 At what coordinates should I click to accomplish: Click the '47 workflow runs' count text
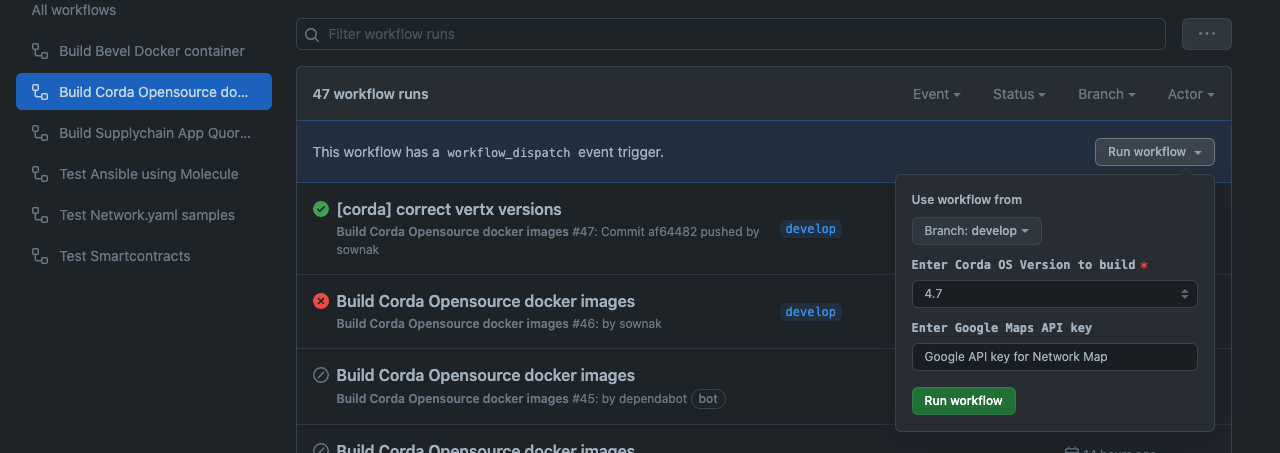point(371,94)
